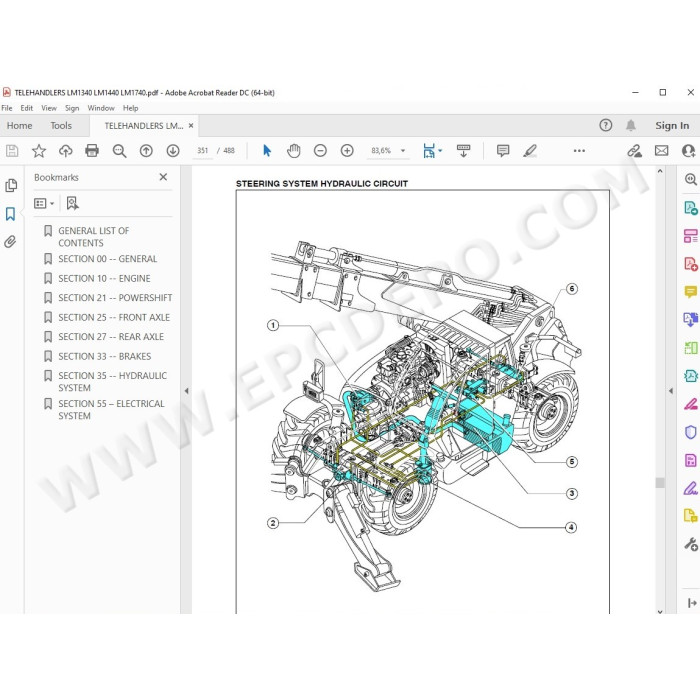Viewport: 700px width, 700px height.
Task: Open search magnifier tool at top of right pane
Action: tap(691, 179)
